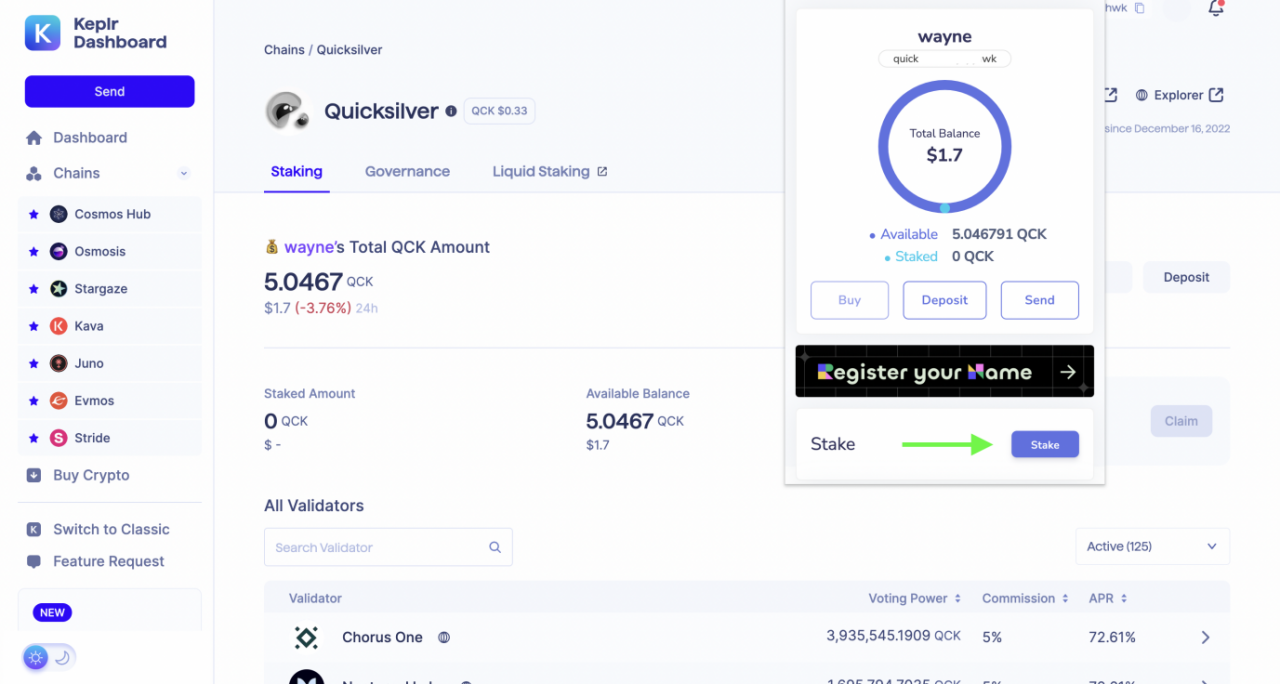Open the Dashboard home page
This screenshot has height=684, width=1280.
point(89,138)
